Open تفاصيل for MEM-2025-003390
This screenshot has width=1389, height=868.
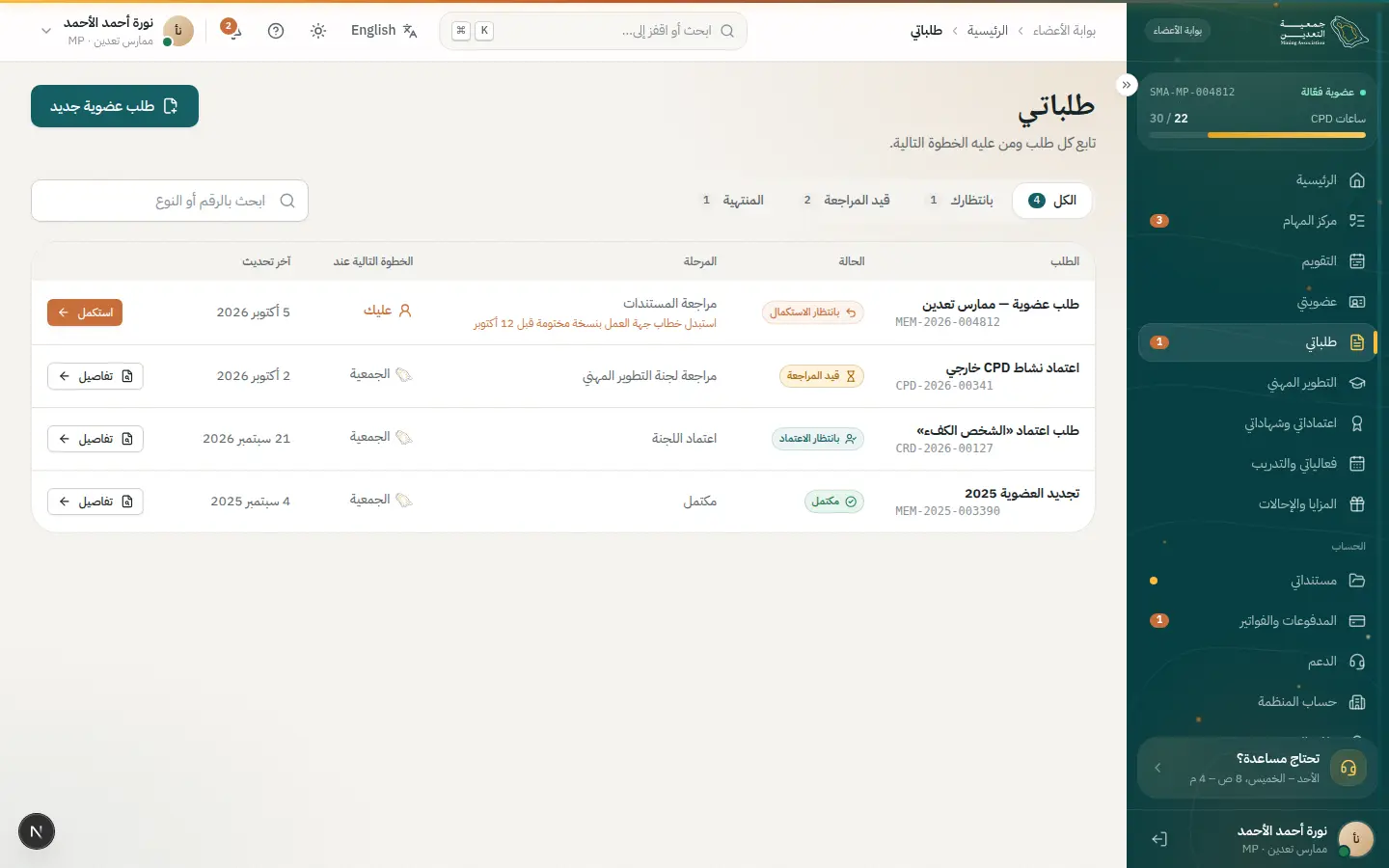pyautogui.click(x=95, y=502)
